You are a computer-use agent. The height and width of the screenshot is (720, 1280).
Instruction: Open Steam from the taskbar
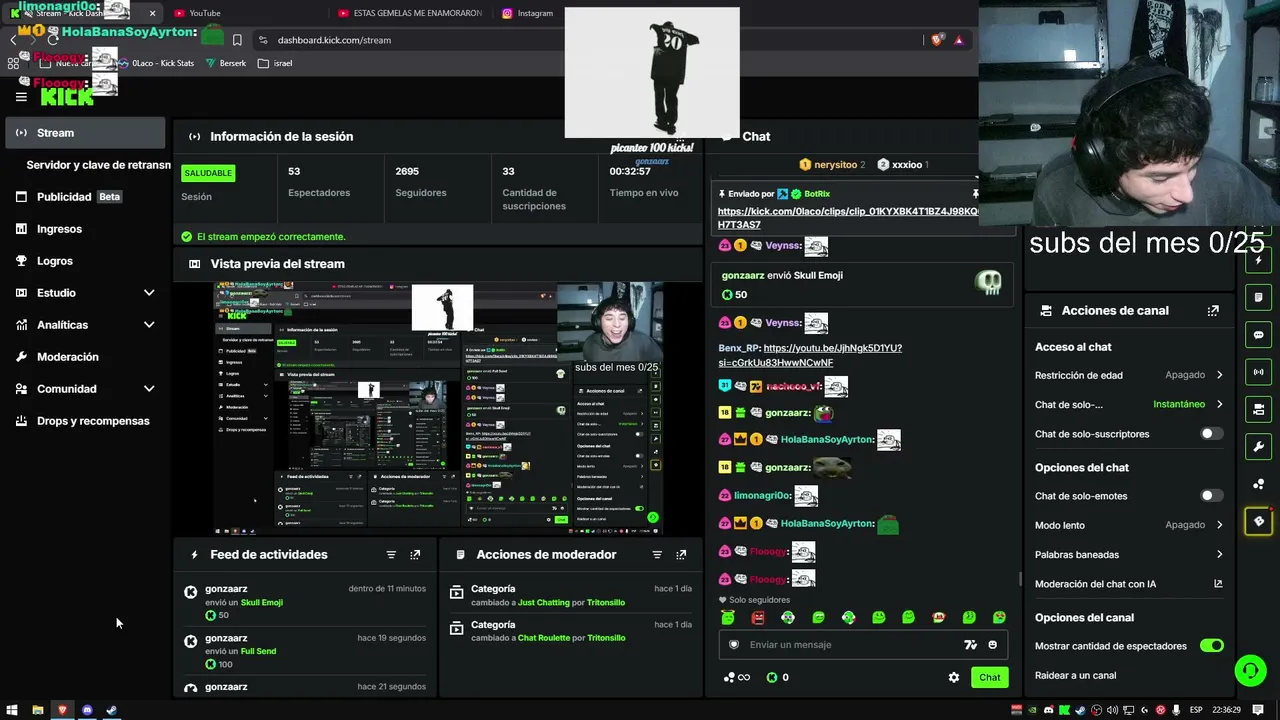pyautogui.click(x=111, y=710)
